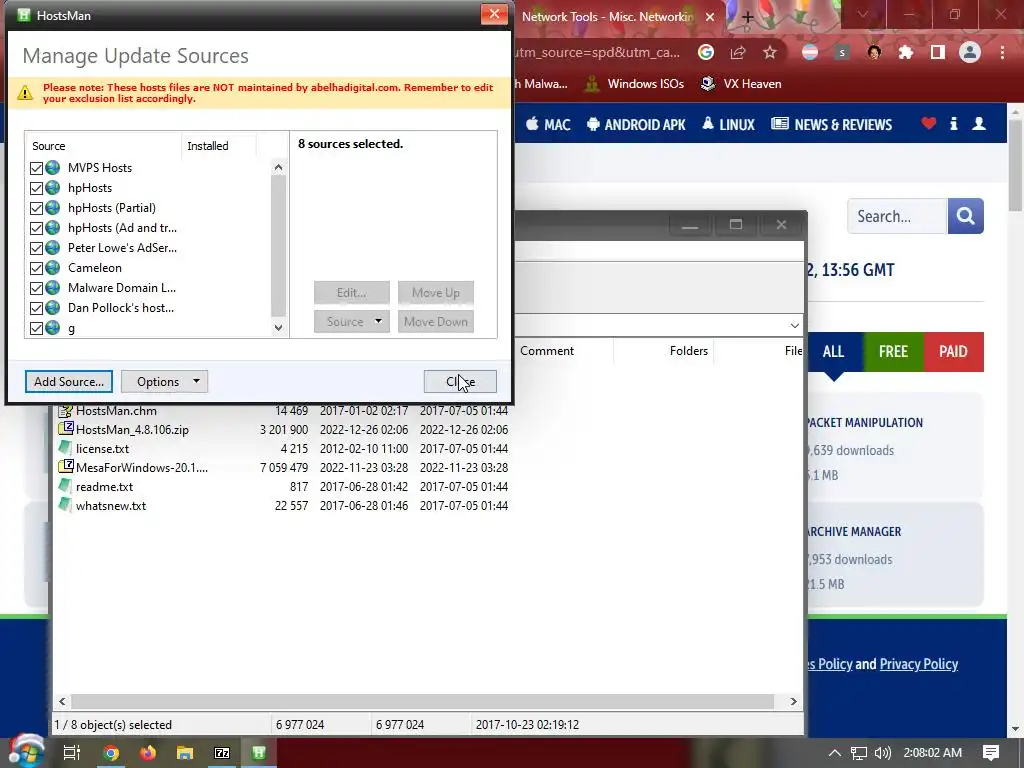This screenshot has width=1024, height=768.
Task: Click sources list scroll down arrow
Action: (x=278, y=328)
